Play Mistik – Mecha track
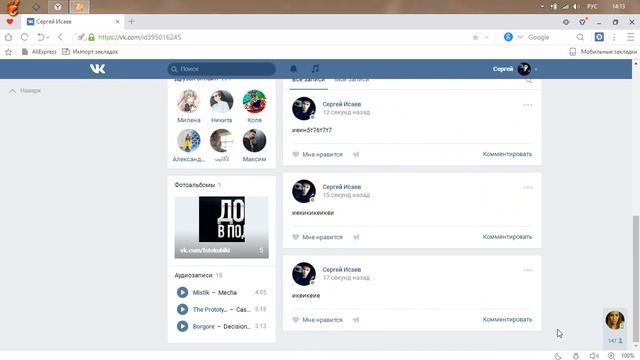This screenshot has height=360, width=640. (182, 292)
